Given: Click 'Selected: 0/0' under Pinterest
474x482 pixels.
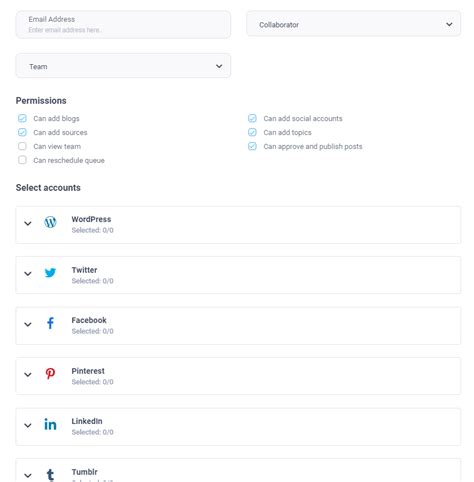Looking at the screenshot, I should click(x=92, y=382).
